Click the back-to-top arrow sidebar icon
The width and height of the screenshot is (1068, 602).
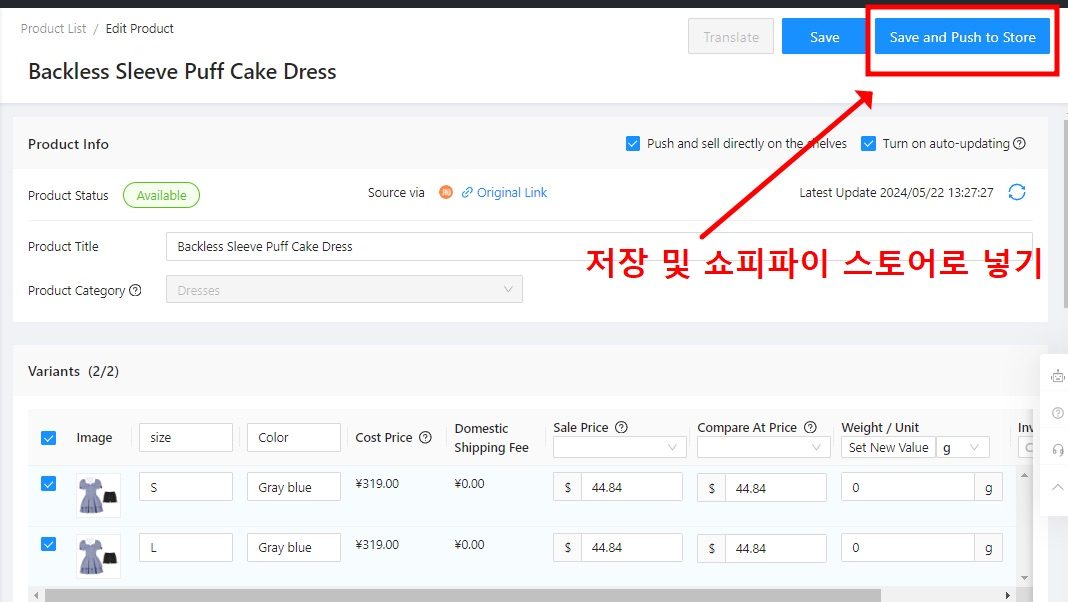(1058, 486)
